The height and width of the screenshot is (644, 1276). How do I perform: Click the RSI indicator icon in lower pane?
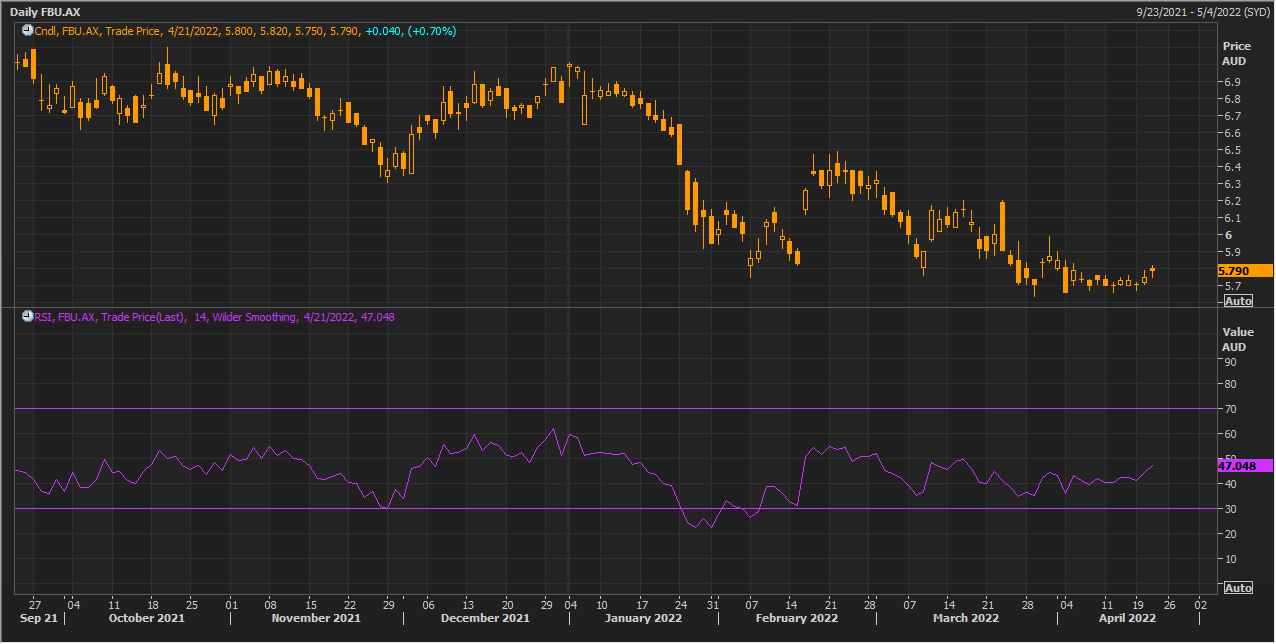[27, 317]
